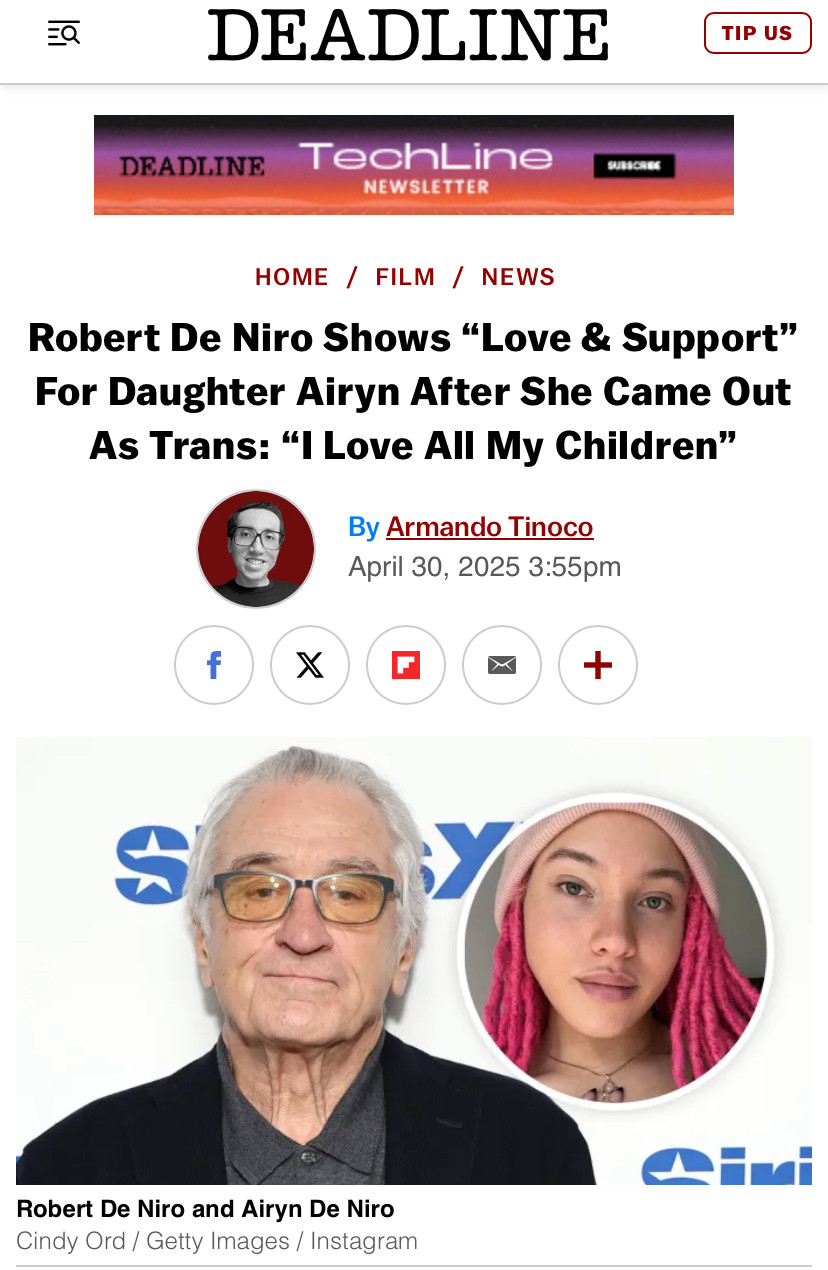Click Subscribe on TechLine newsletter banner
Screen dimensions: 828x1270
click(634, 166)
